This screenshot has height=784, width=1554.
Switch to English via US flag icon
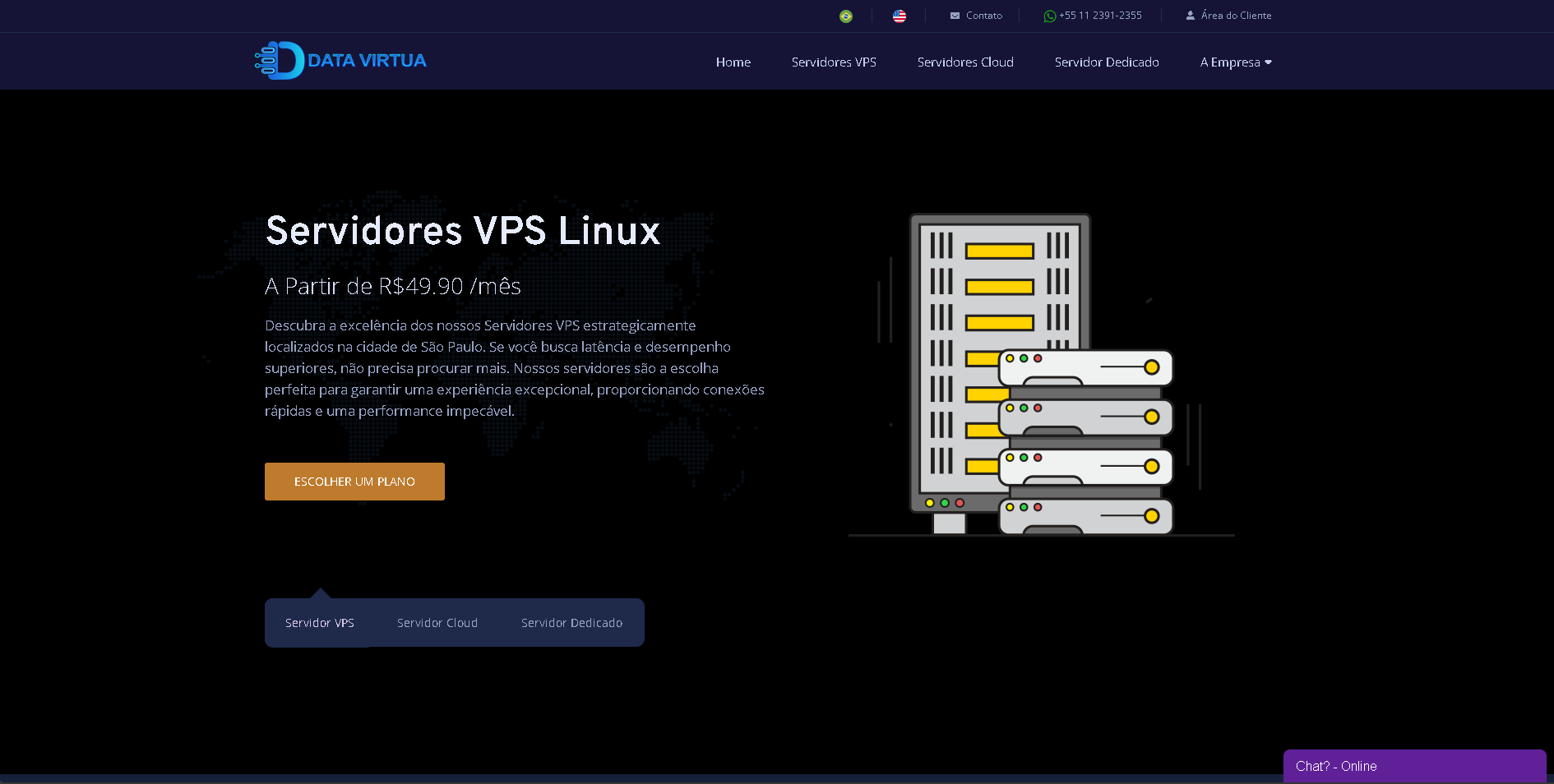point(900,16)
